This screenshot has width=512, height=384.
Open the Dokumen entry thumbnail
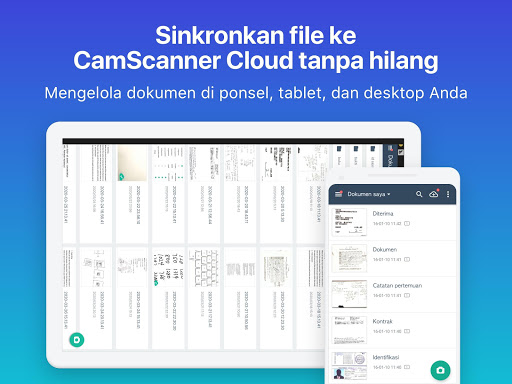(x=349, y=258)
